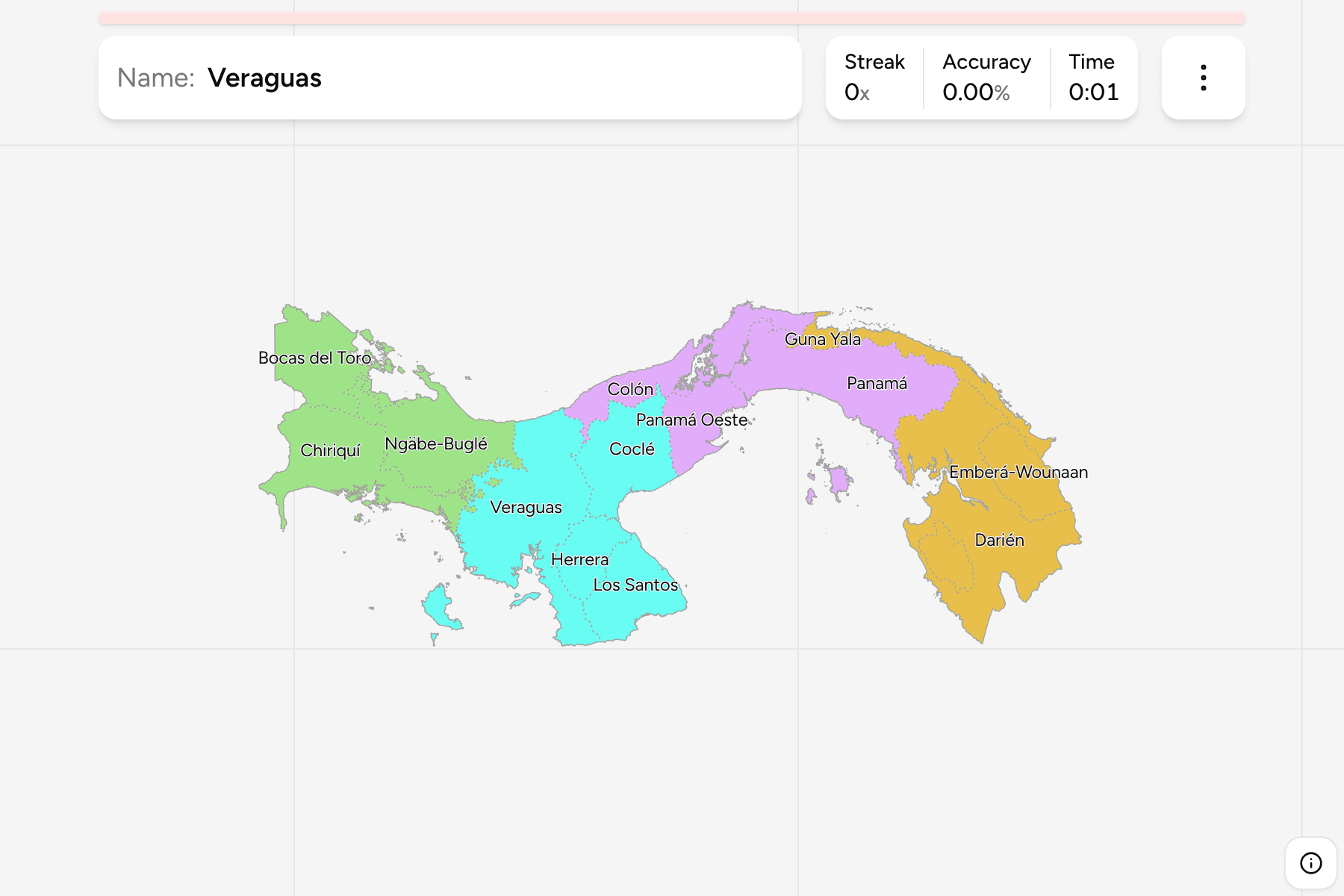1344x896 pixels.
Task: Select Veraguas province on the map
Action: coord(526,508)
